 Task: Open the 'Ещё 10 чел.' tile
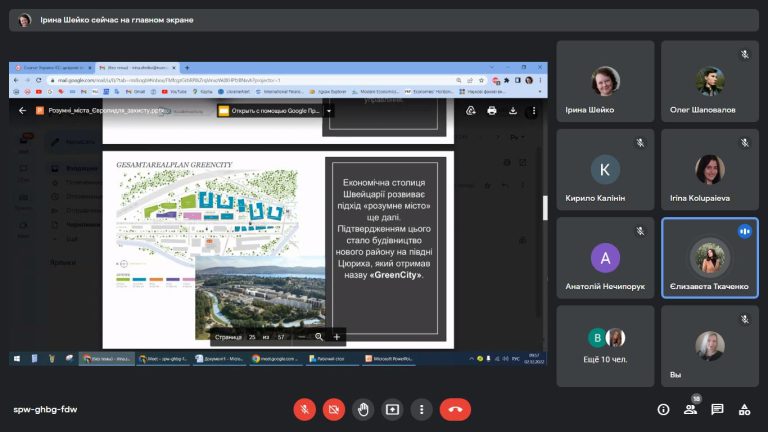[605, 346]
